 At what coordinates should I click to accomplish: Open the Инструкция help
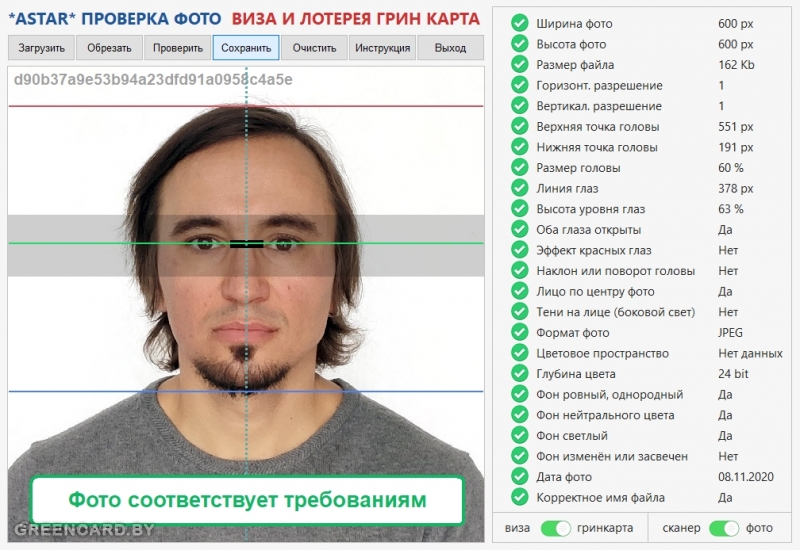(x=382, y=47)
